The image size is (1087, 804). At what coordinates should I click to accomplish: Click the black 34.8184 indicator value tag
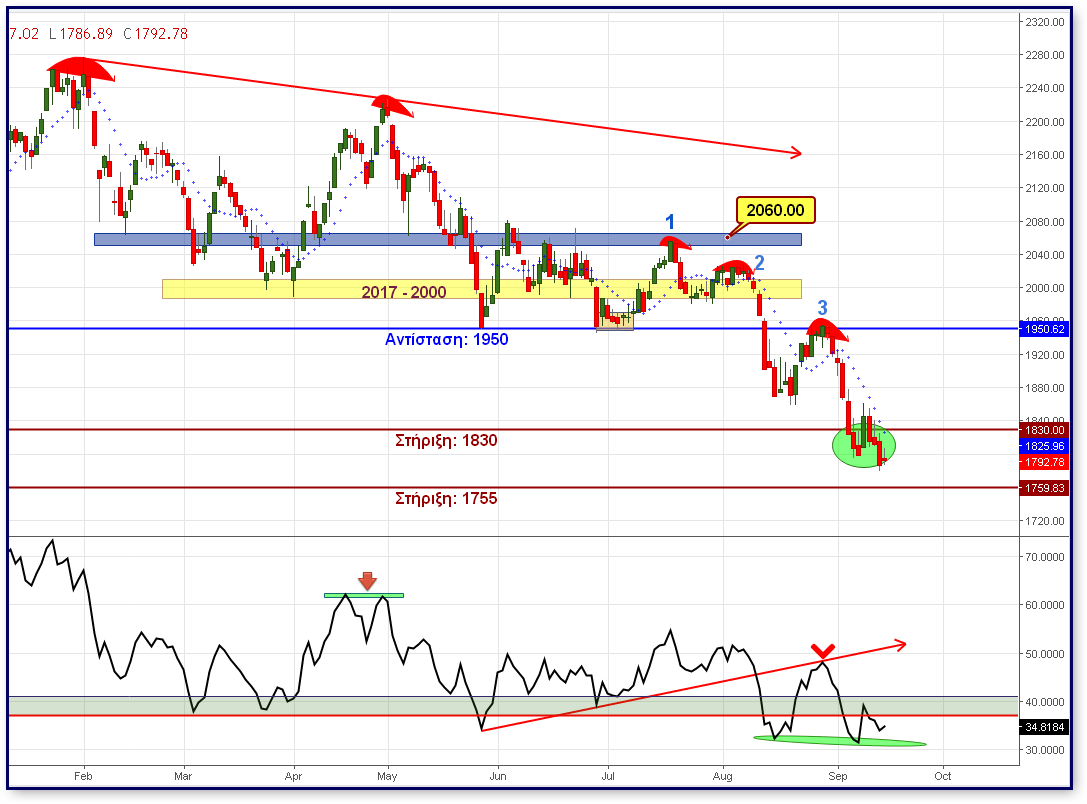pos(1044,727)
